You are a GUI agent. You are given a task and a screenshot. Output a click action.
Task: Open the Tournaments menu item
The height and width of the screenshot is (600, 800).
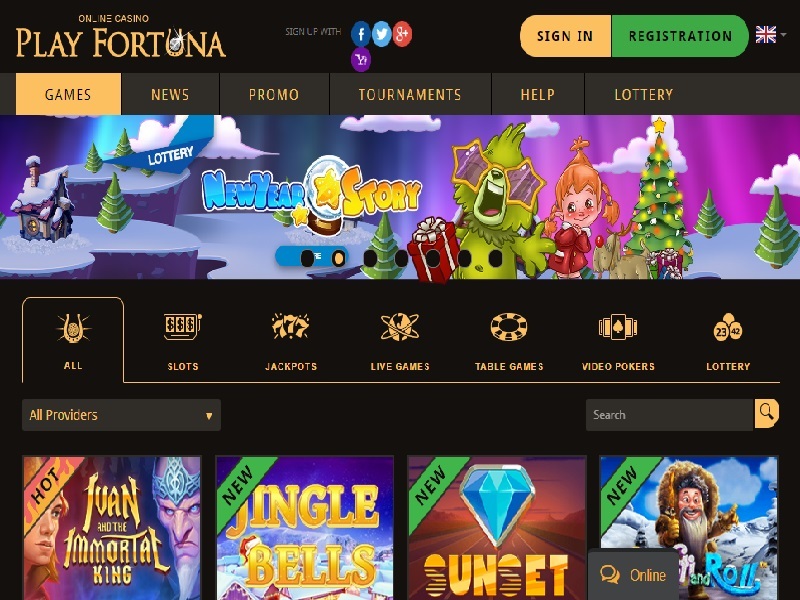pyautogui.click(x=410, y=94)
